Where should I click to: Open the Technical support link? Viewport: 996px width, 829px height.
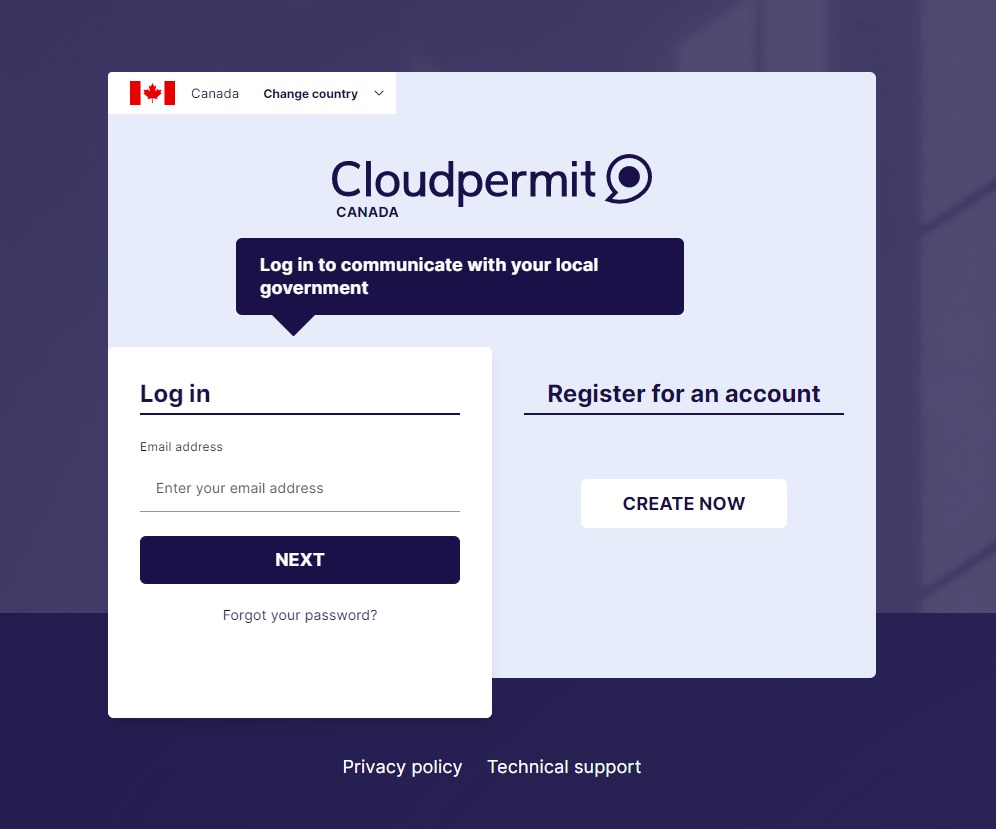[x=564, y=767]
